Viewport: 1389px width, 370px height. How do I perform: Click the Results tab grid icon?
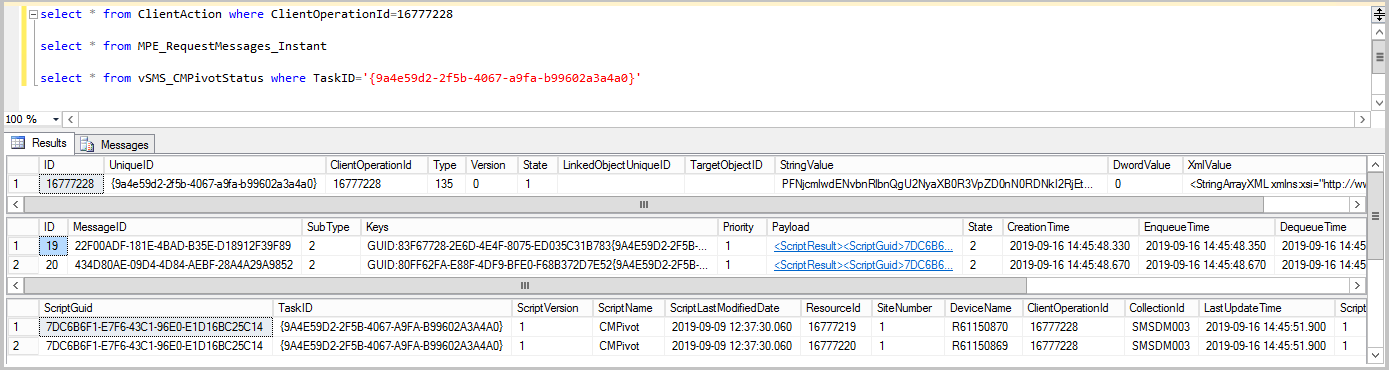[18, 143]
